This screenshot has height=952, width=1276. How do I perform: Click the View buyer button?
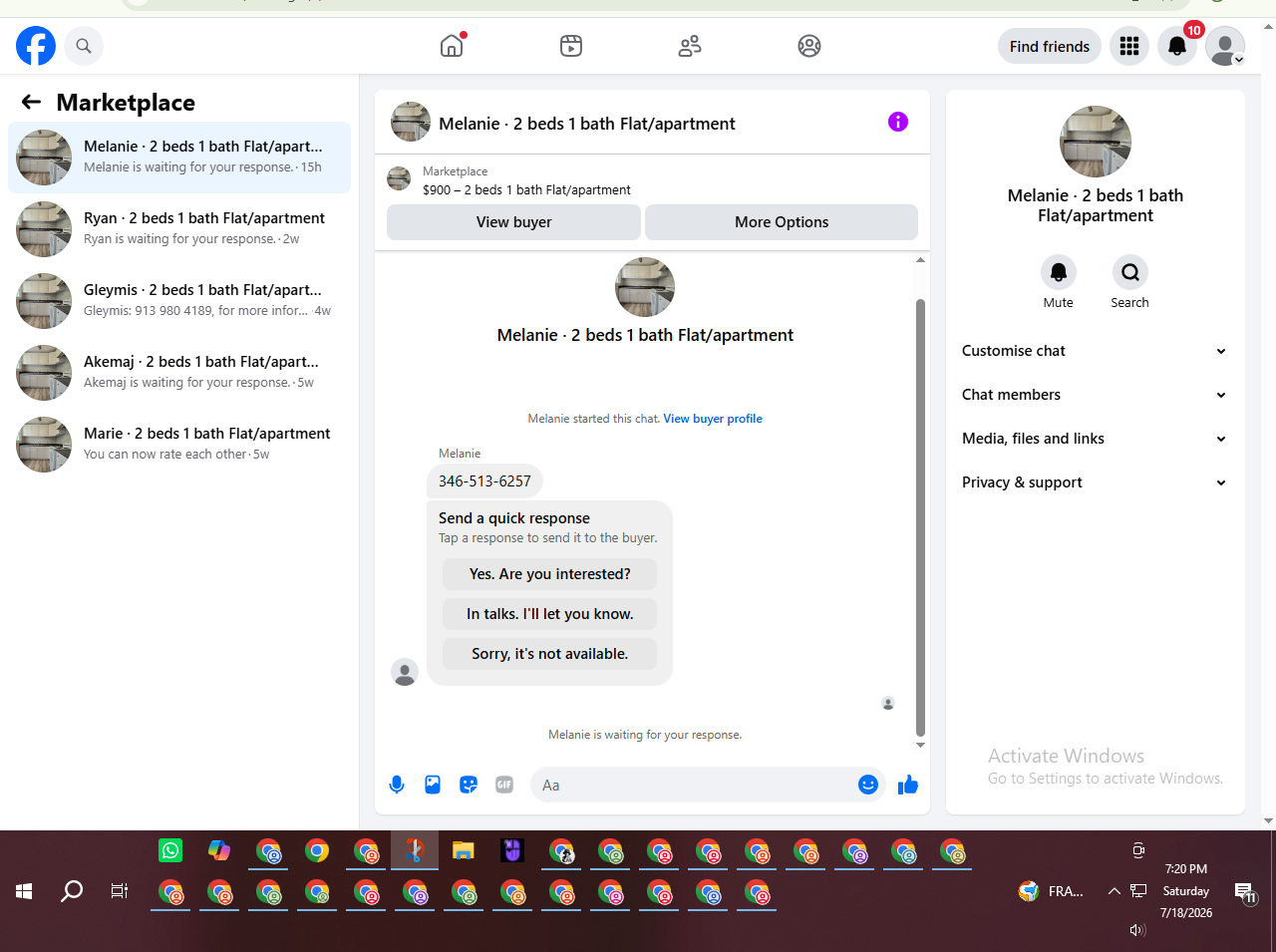coord(513,222)
